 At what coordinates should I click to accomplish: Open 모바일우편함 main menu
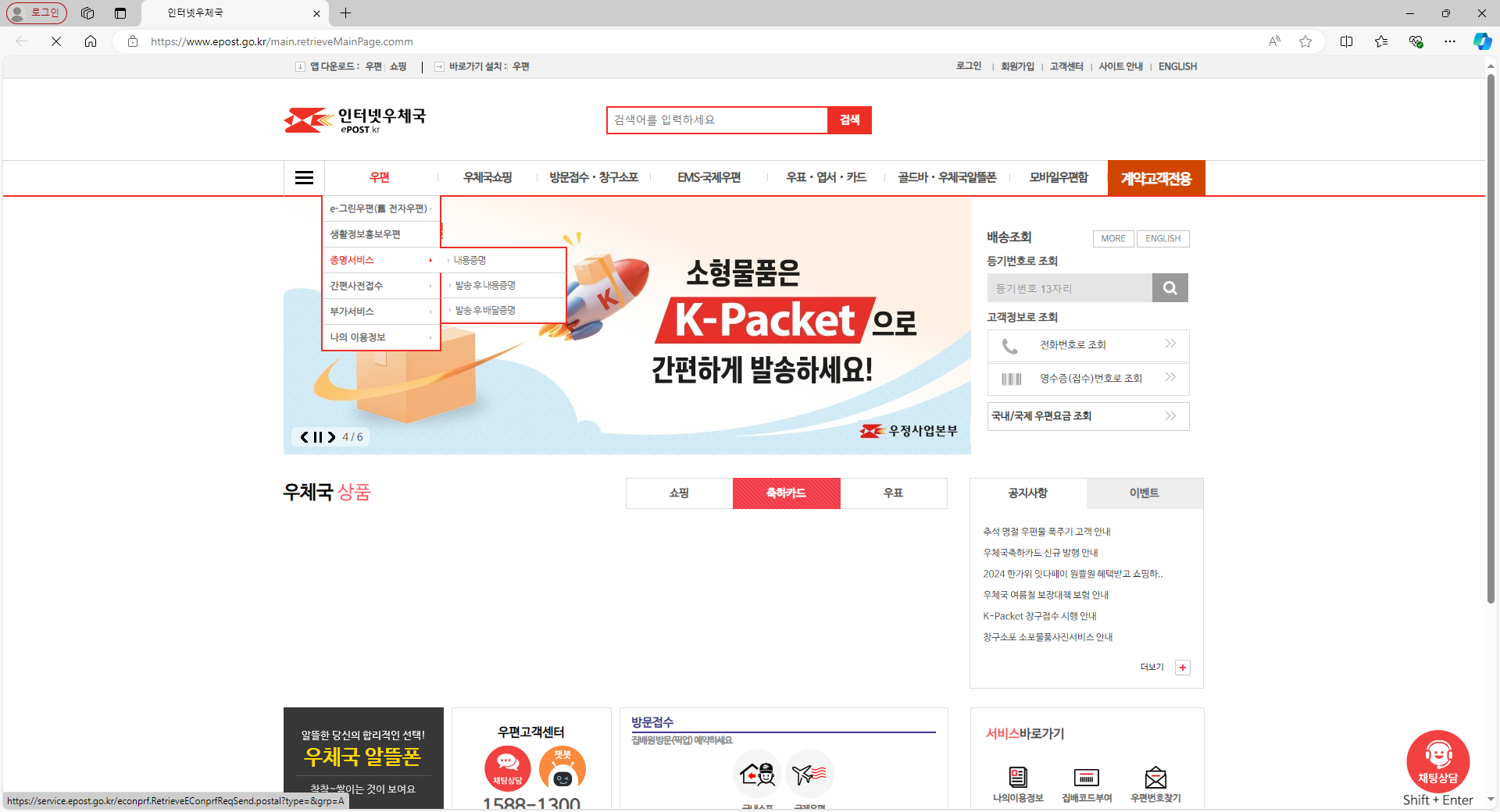[x=1059, y=178]
